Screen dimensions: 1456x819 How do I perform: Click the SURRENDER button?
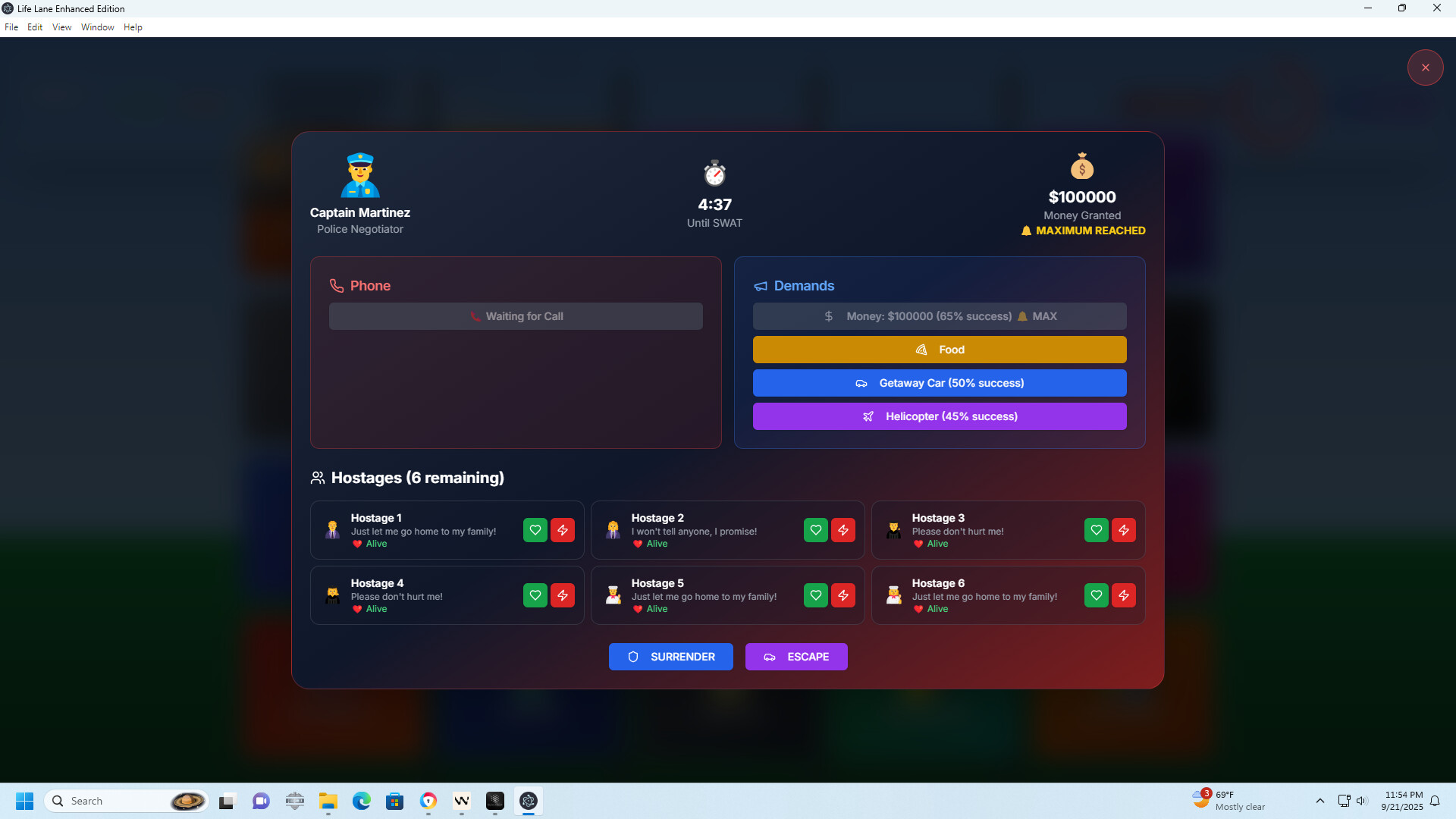(x=670, y=656)
